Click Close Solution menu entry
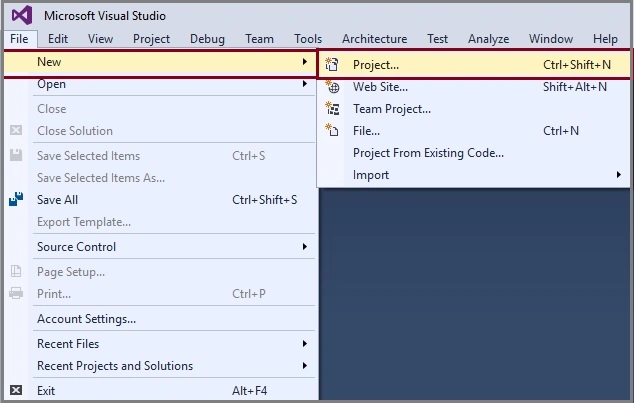Screen dimensions: 634x403 pyautogui.click(x=160, y=131)
